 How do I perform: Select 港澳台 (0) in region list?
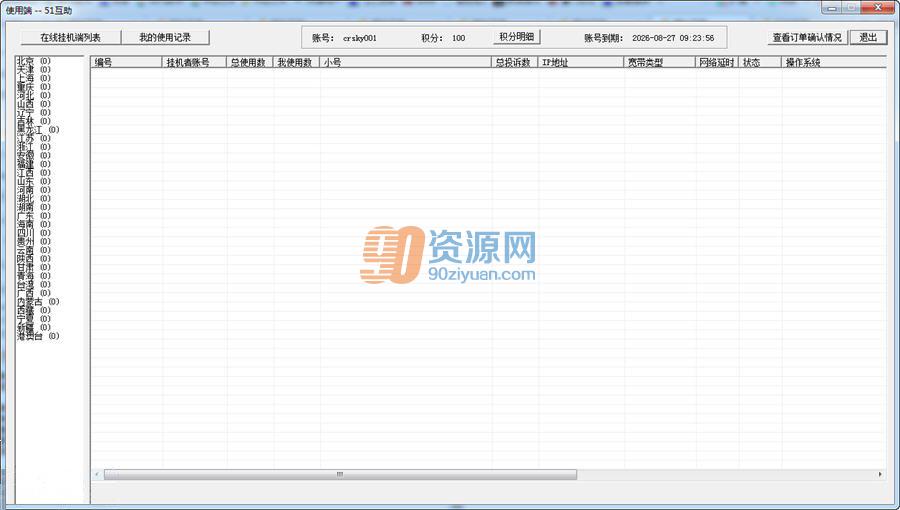[x=38, y=336]
